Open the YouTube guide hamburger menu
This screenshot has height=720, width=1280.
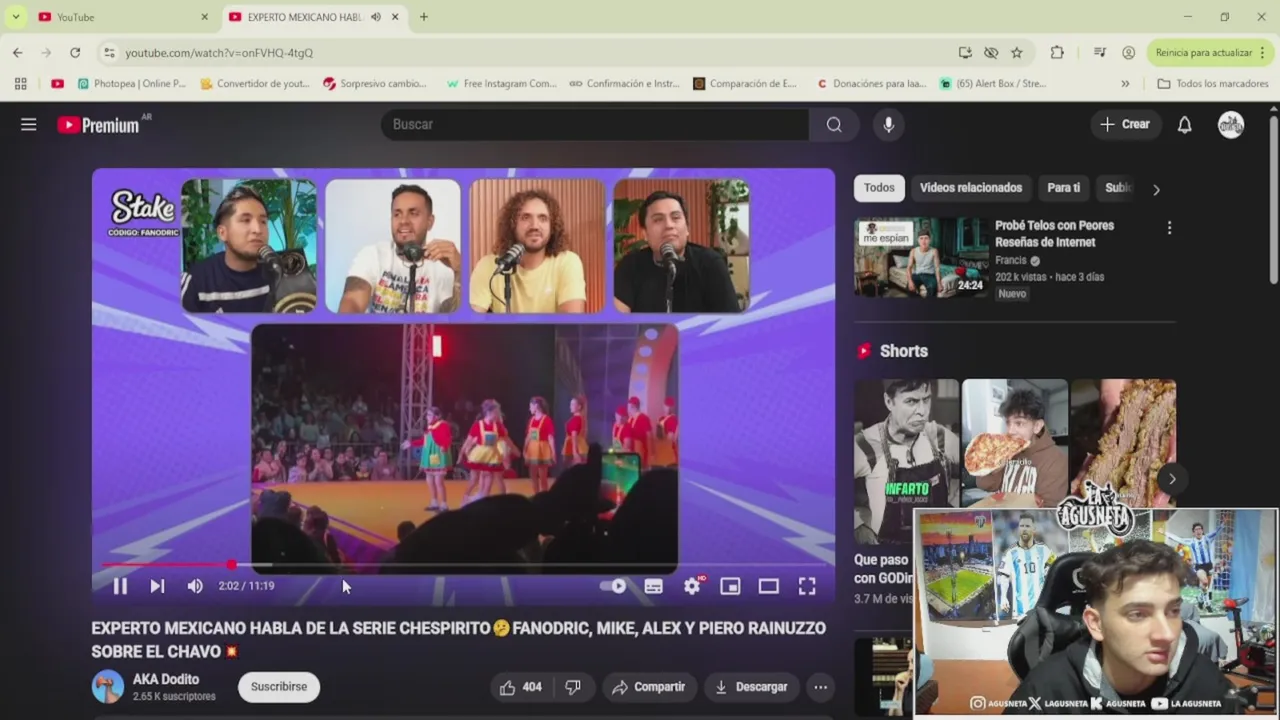[28, 124]
